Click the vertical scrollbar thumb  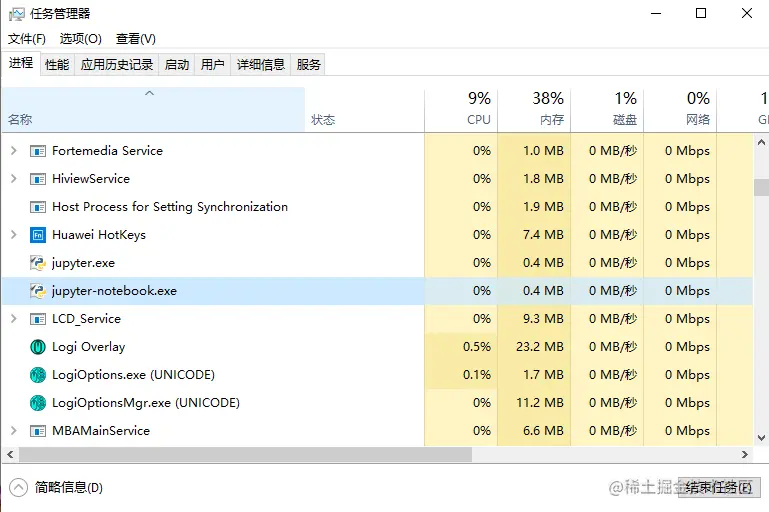[761, 187]
